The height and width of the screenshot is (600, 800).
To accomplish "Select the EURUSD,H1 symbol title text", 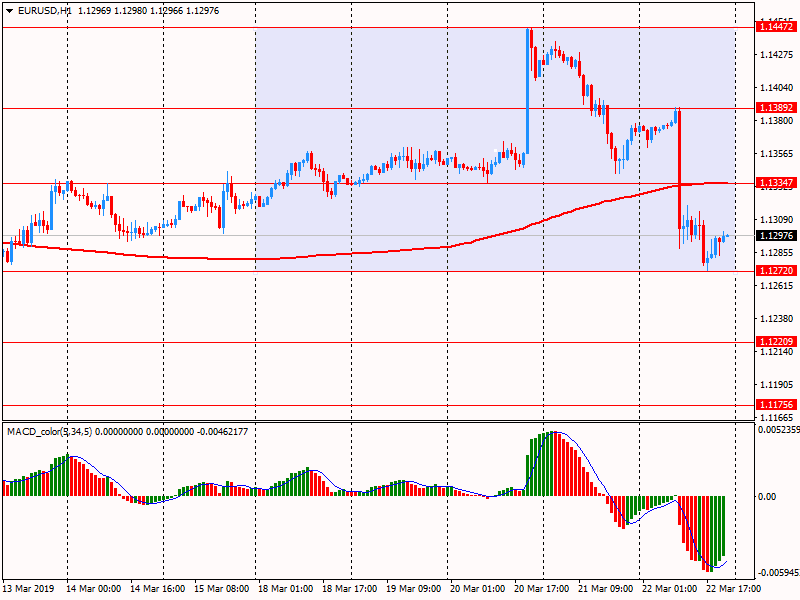I will (44, 11).
